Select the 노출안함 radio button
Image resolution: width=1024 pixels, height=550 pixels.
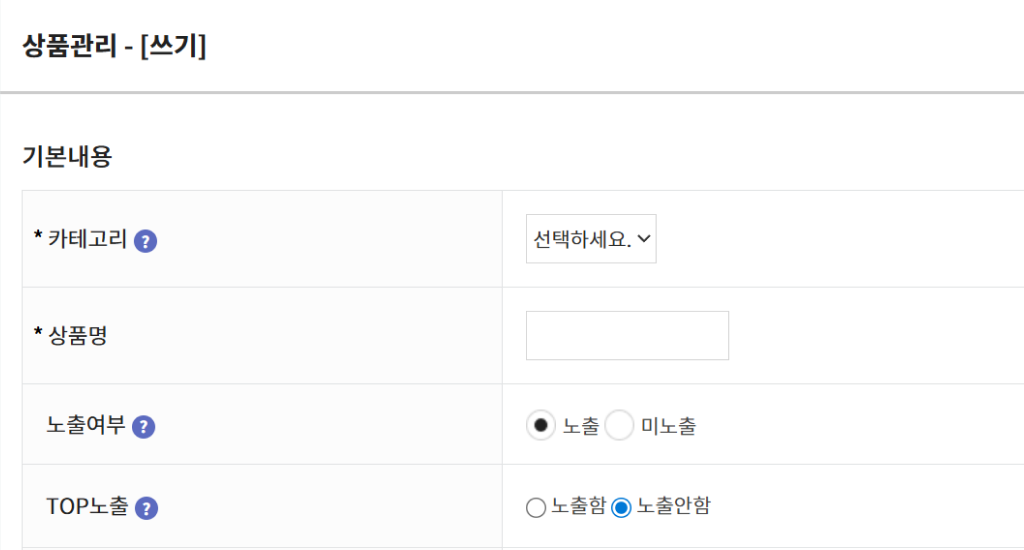point(621,508)
